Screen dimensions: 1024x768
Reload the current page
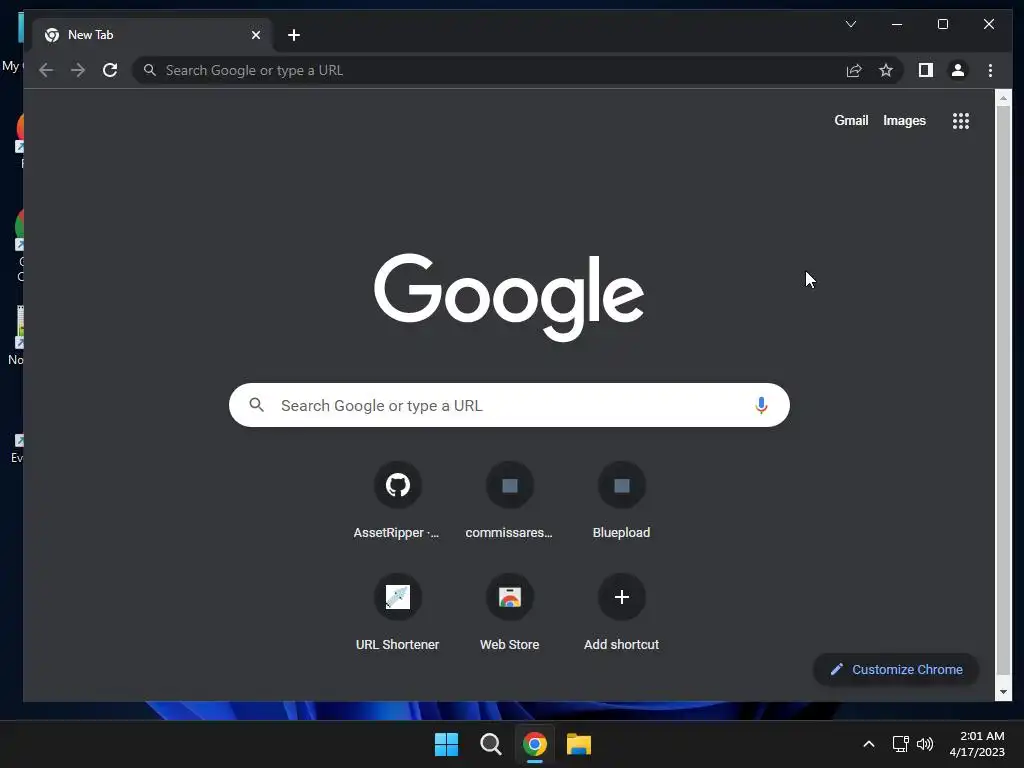click(x=110, y=71)
